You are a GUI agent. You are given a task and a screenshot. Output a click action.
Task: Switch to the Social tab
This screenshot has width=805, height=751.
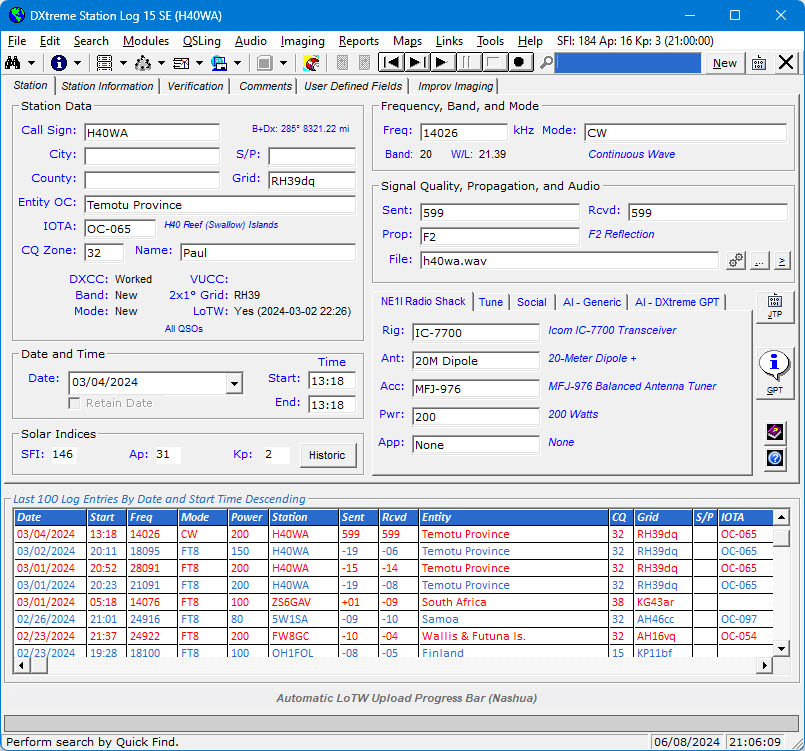531,302
